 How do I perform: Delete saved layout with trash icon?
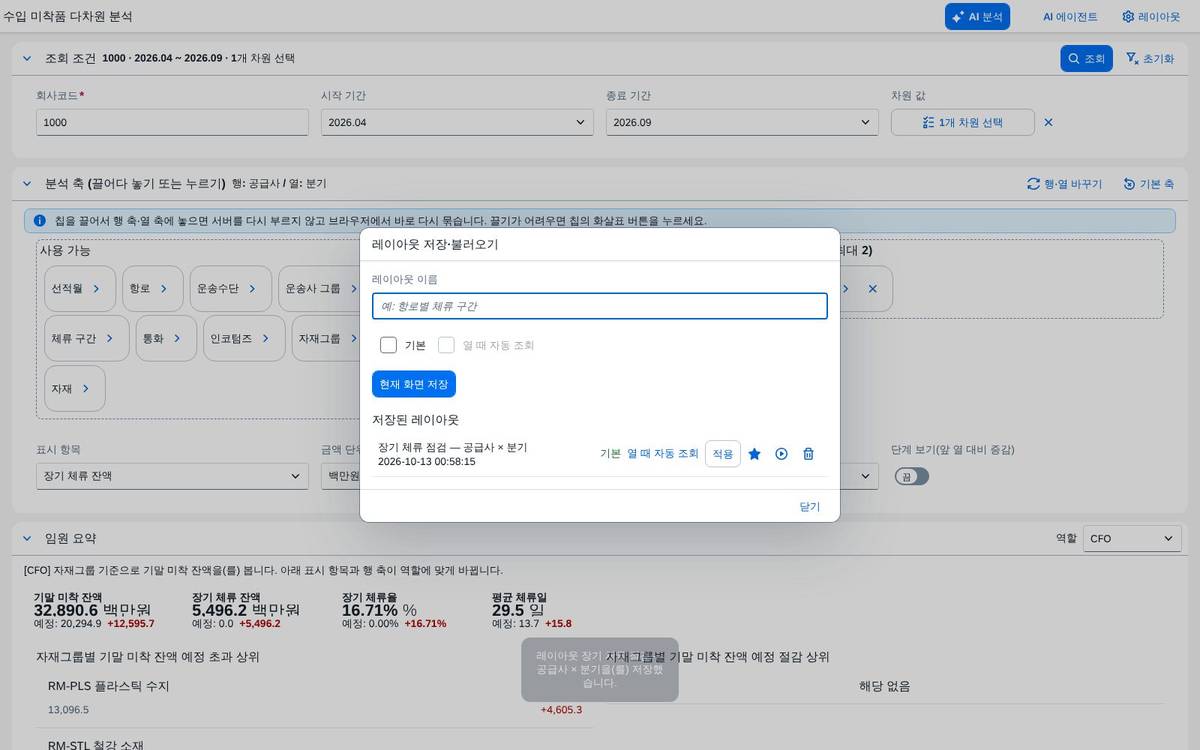[809, 454]
